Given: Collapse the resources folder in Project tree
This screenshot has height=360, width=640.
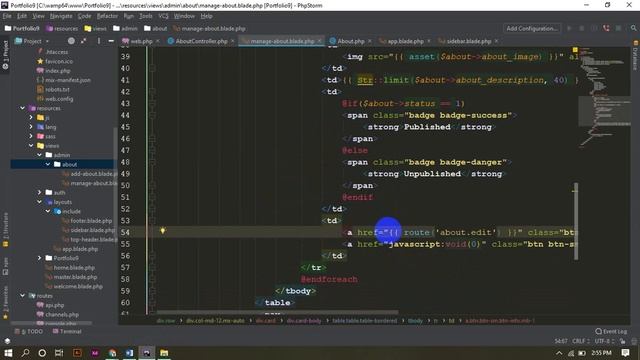Looking at the screenshot, I should 22,108.
